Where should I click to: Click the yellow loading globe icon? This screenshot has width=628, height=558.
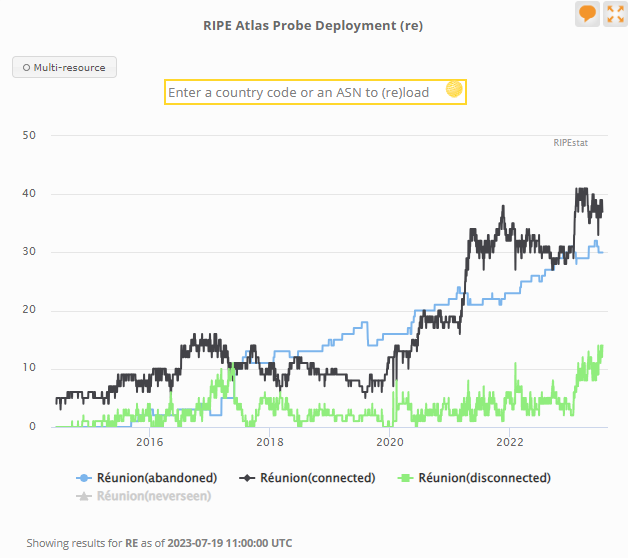click(x=454, y=89)
